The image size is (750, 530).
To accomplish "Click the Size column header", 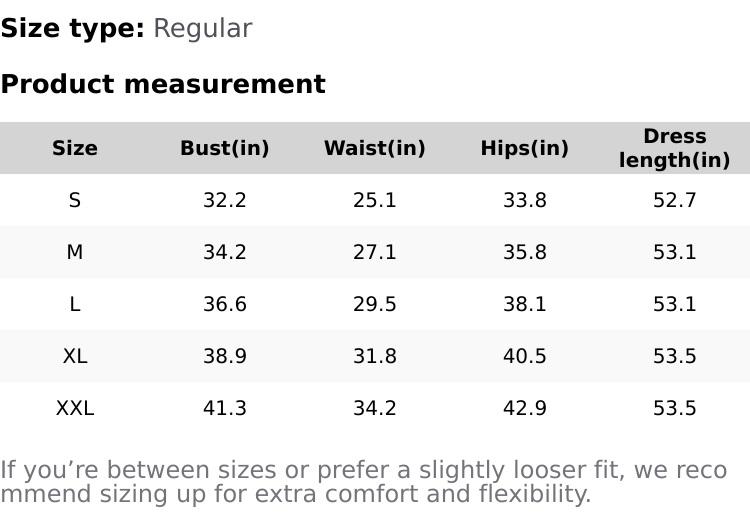I will pyautogui.click(x=75, y=148).
